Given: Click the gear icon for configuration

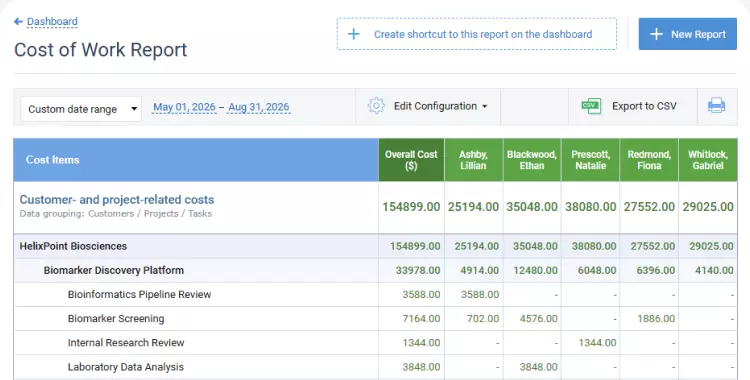Looking at the screenshot, I should [x=376, y=106].
